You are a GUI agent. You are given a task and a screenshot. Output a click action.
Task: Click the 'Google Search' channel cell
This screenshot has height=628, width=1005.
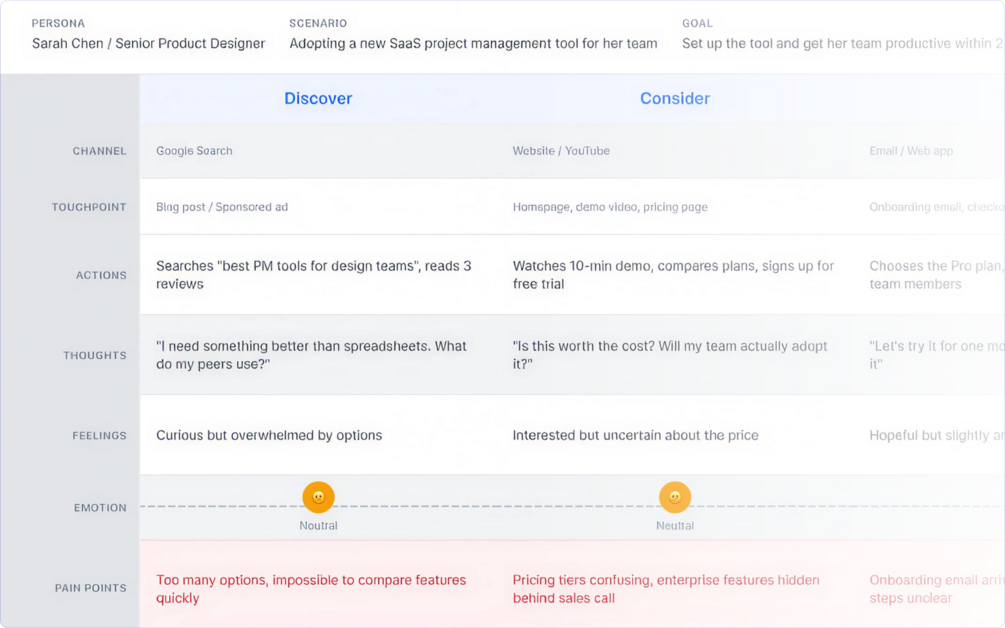coord(194,151)
